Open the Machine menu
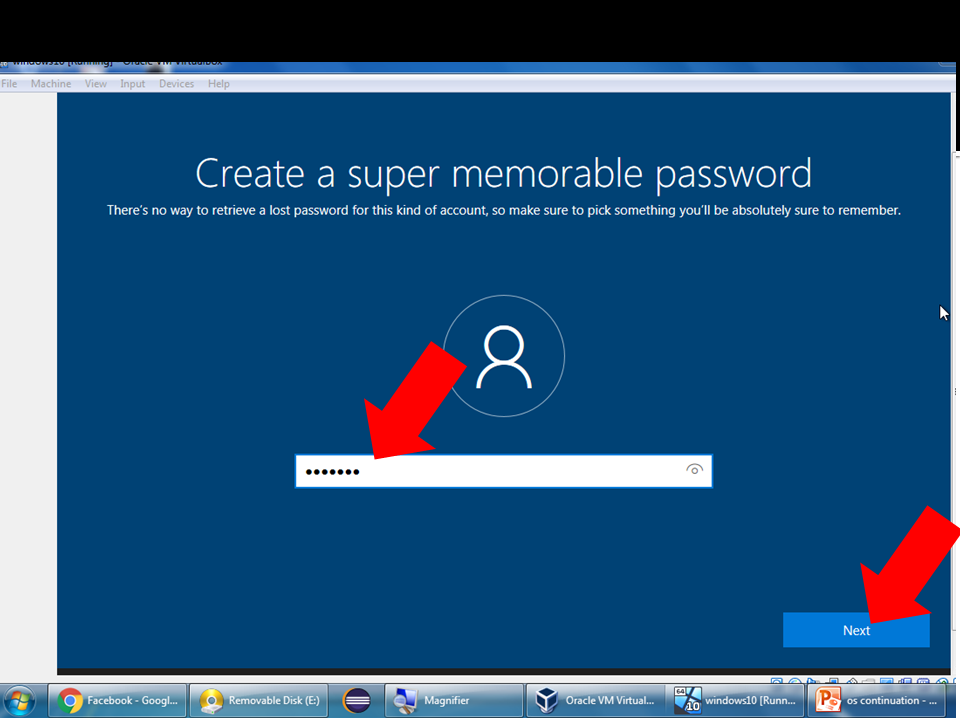960x720 pixels. click(x=51, y=83)
